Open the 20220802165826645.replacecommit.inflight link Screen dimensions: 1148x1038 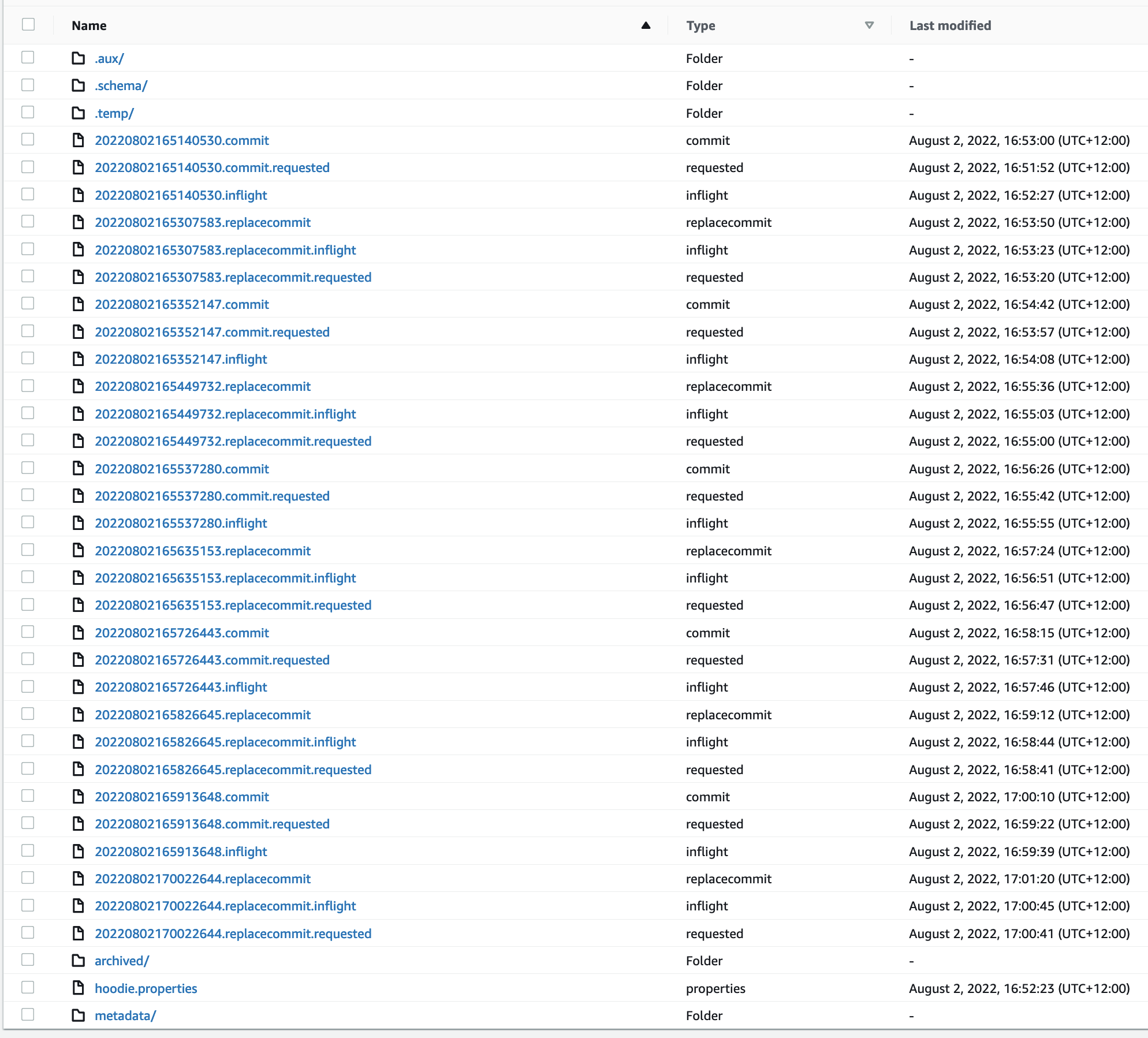(225, 742)
